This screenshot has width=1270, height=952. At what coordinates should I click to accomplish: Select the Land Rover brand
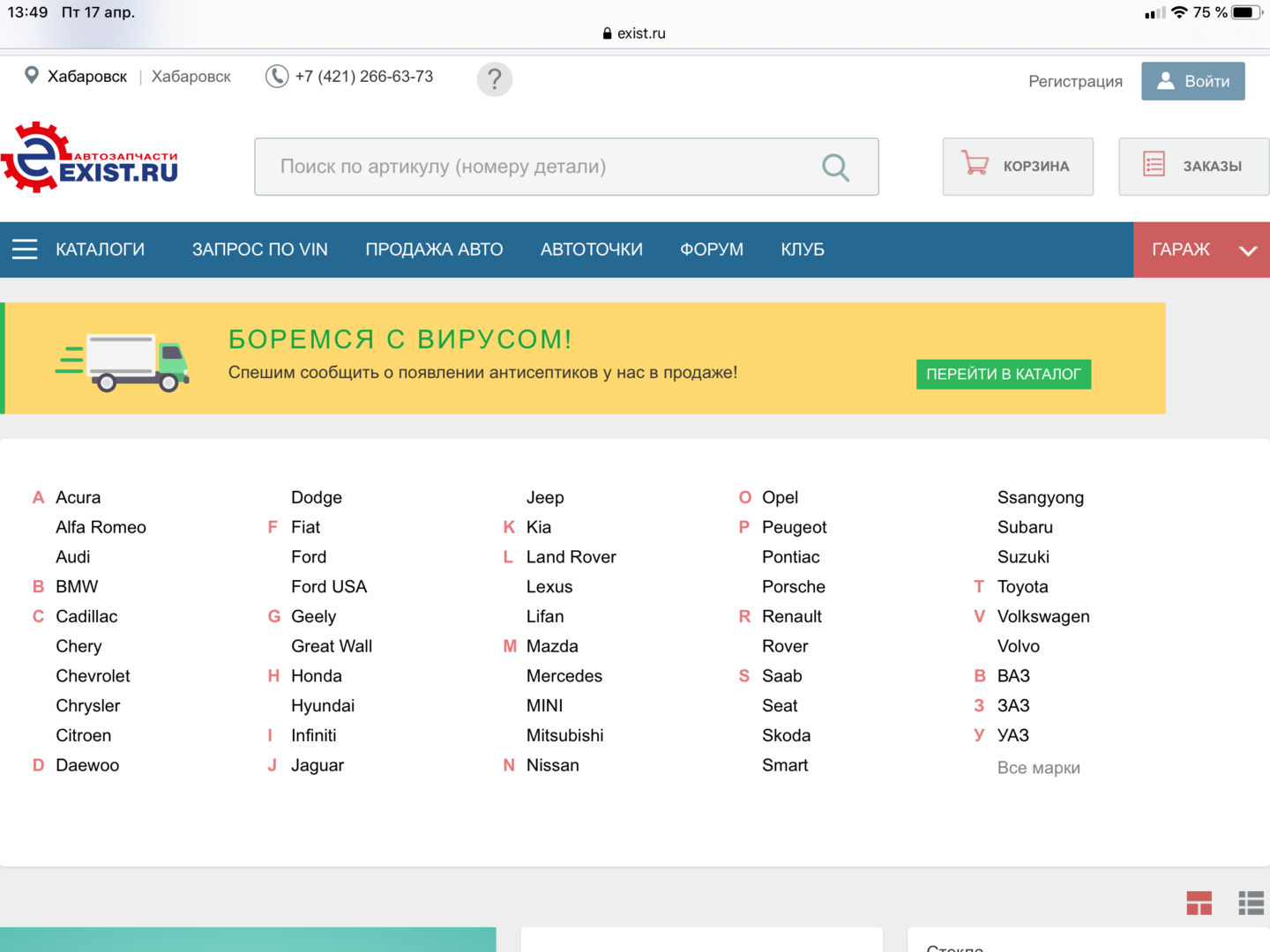point(571,557)
